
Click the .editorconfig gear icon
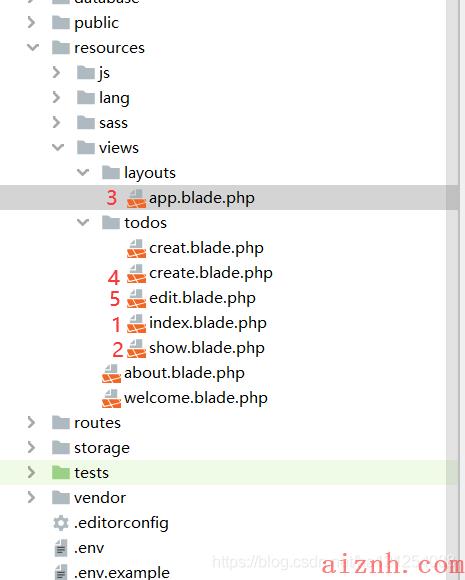pyautogui.click(x=61, y=523)
